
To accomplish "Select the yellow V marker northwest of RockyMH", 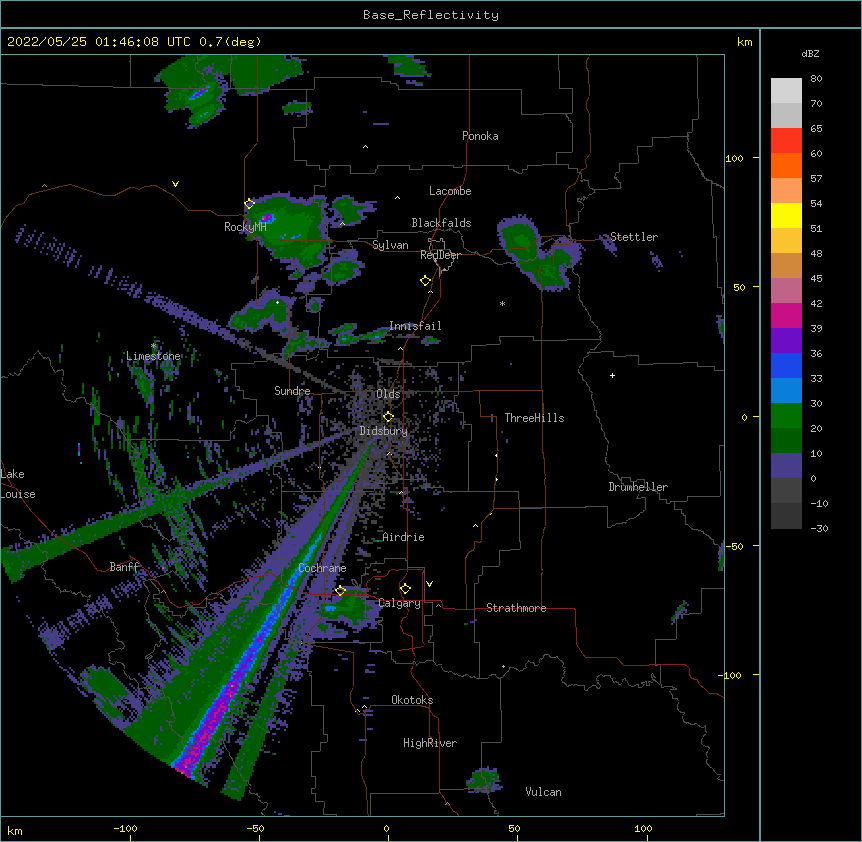I will coord(175,184).
